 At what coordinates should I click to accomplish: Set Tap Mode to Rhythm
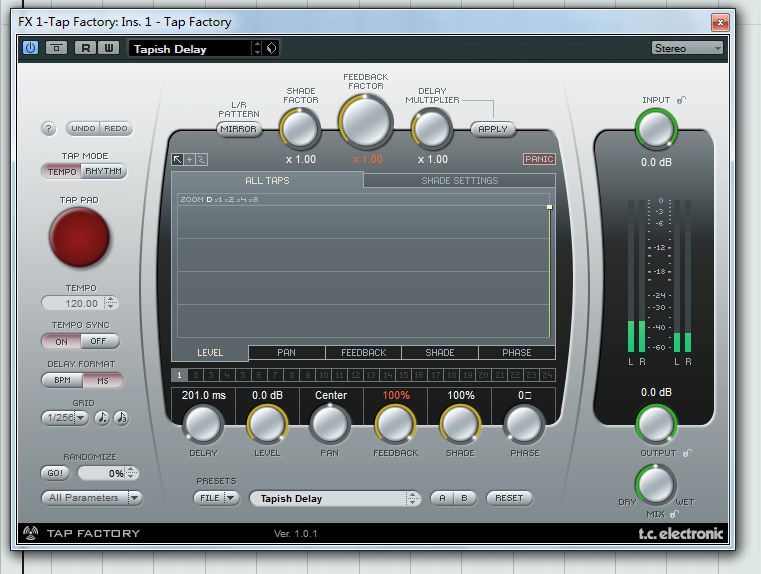[x=103, y=171]
